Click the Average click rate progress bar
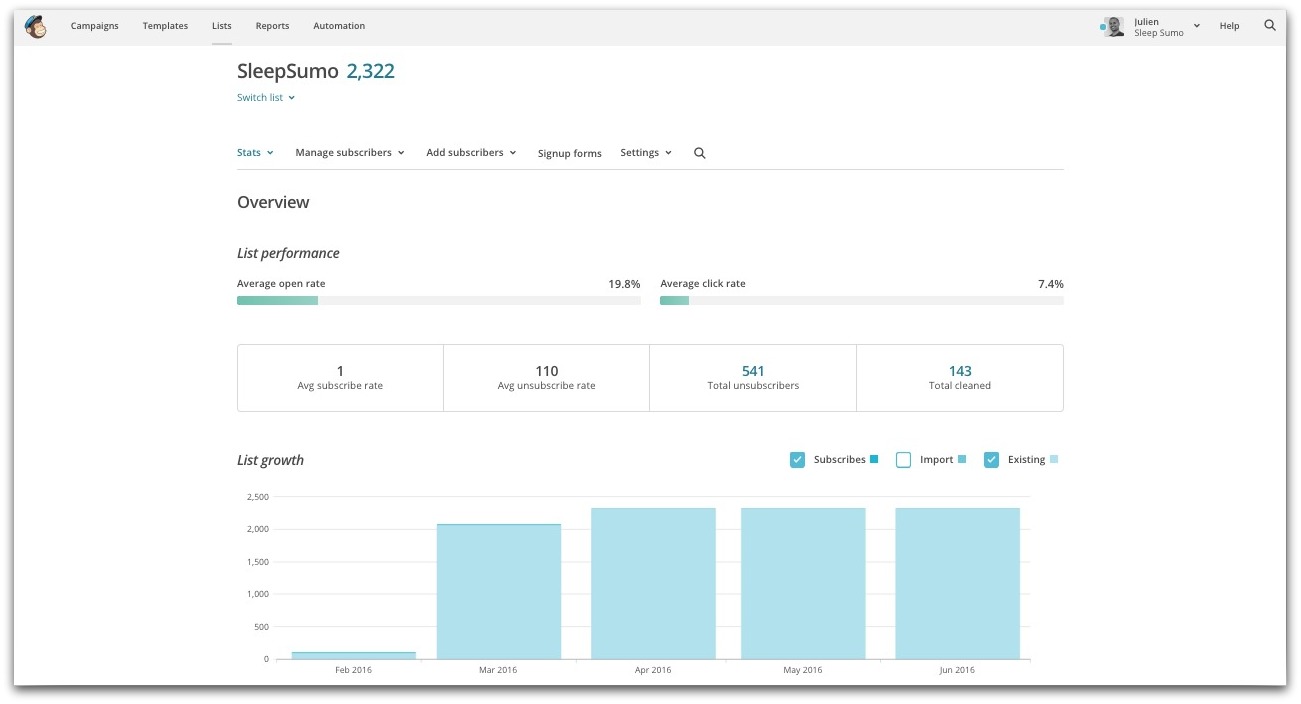 coord(862,300)
